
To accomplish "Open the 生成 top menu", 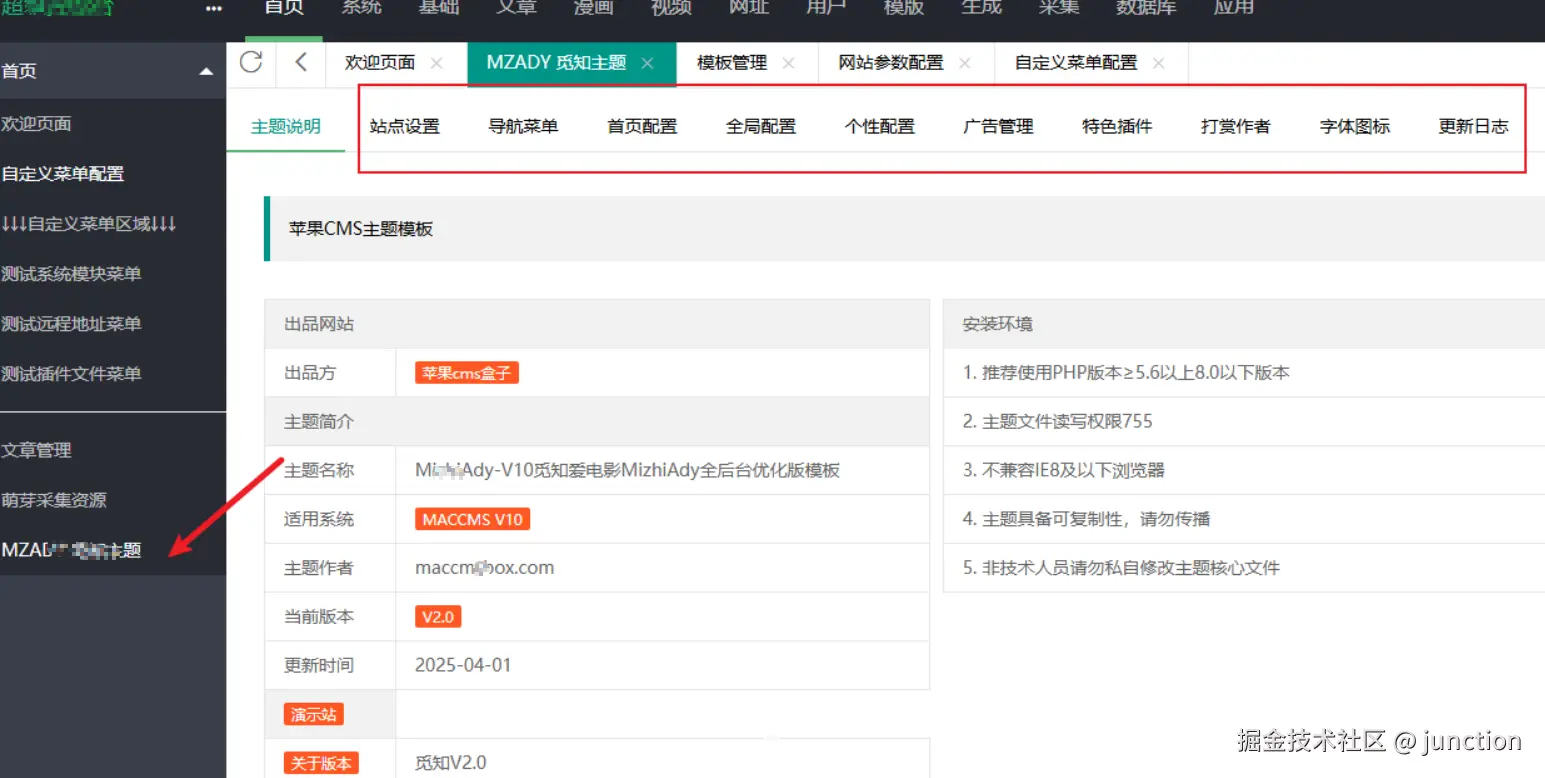I will pyautogui.click(x=981, y=7).
